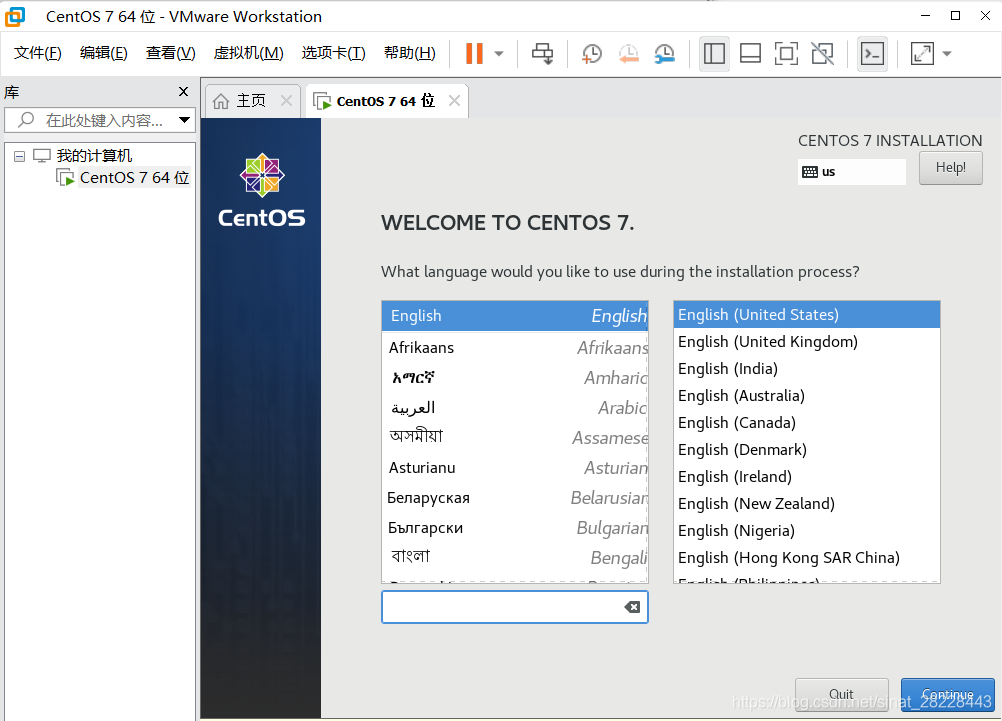This screenshot has height=721, width=1002.
Task: Open the 查看(V) menu
Action: coord(171,53)
